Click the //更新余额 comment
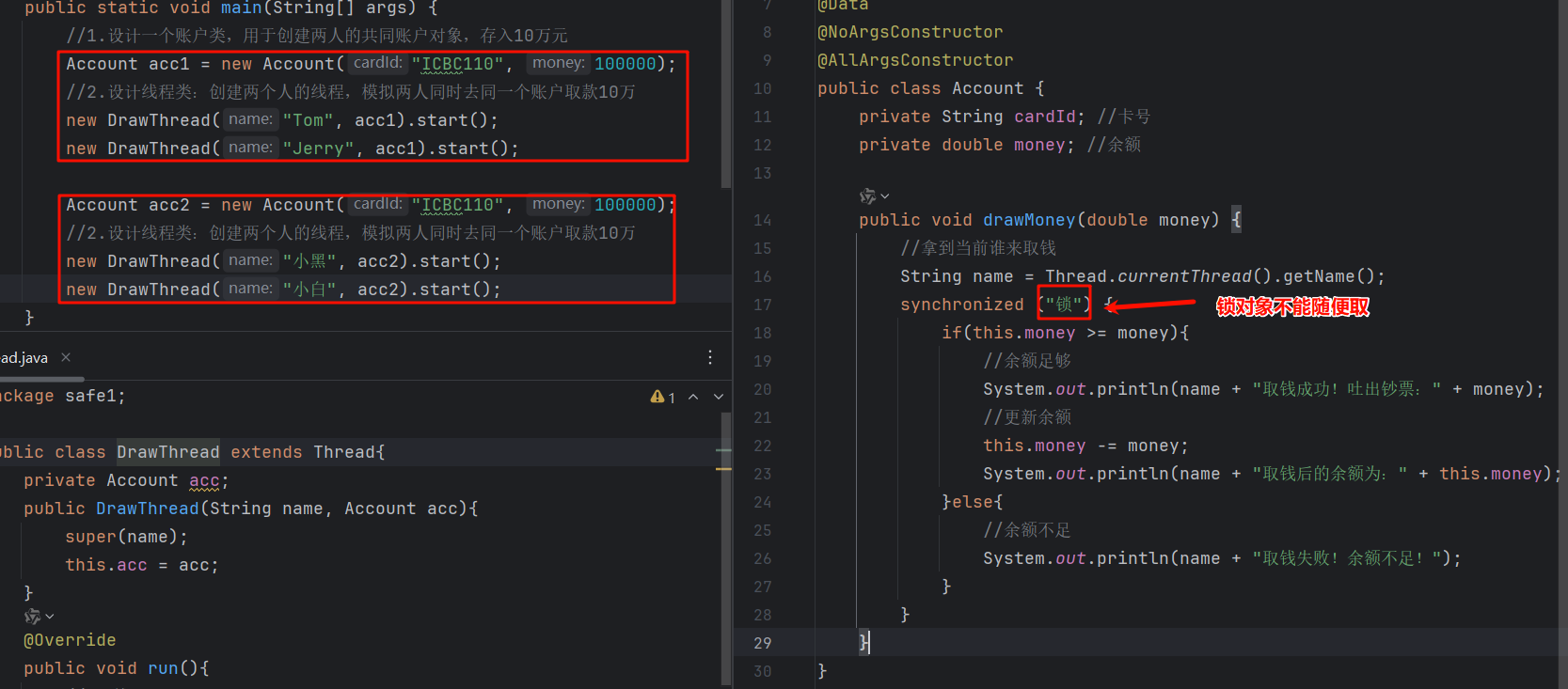The width and height of the screenshot is (1568, 689). pos(1027,417)
